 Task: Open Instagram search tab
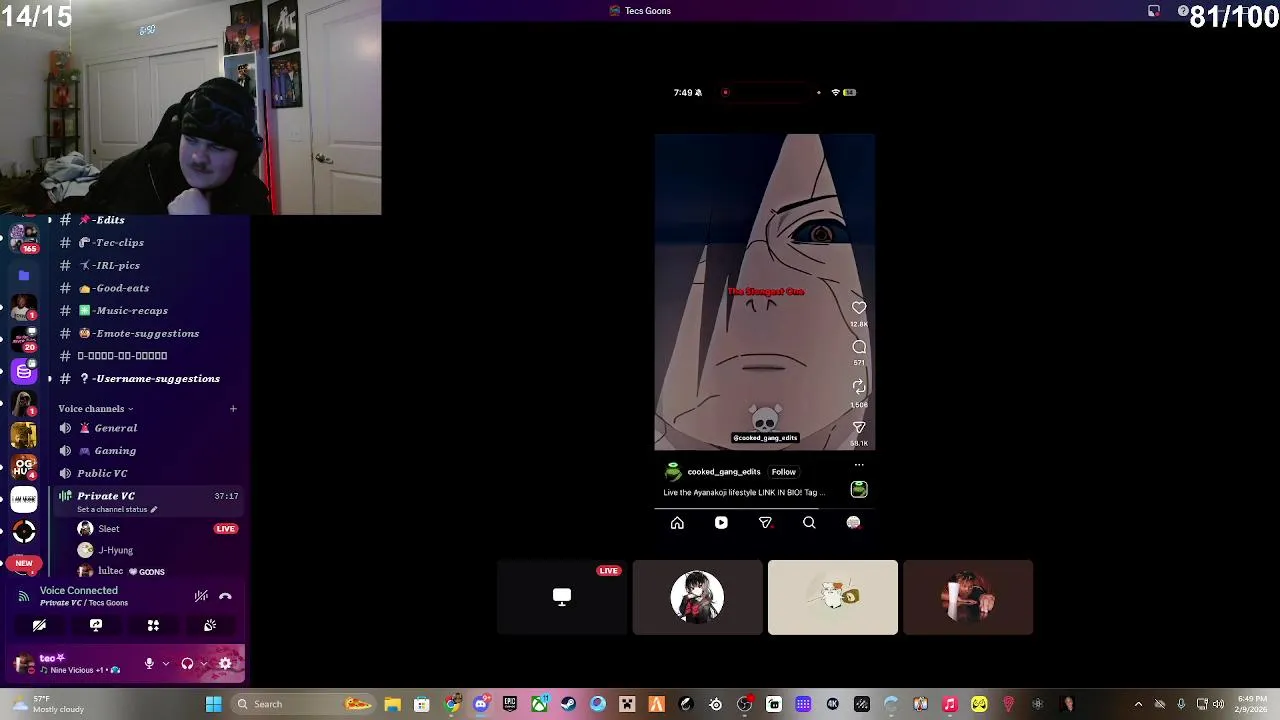pyautogui.click(x=809, y=523)
